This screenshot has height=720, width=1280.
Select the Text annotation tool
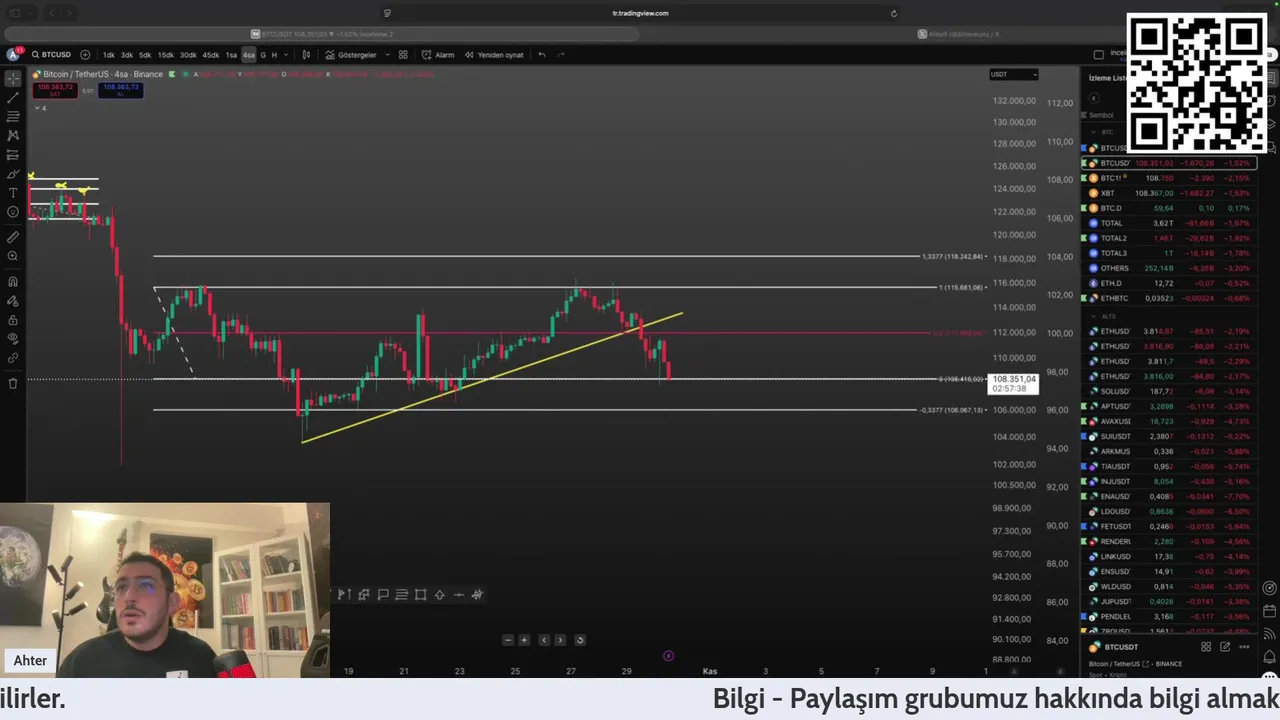point(13,192)
